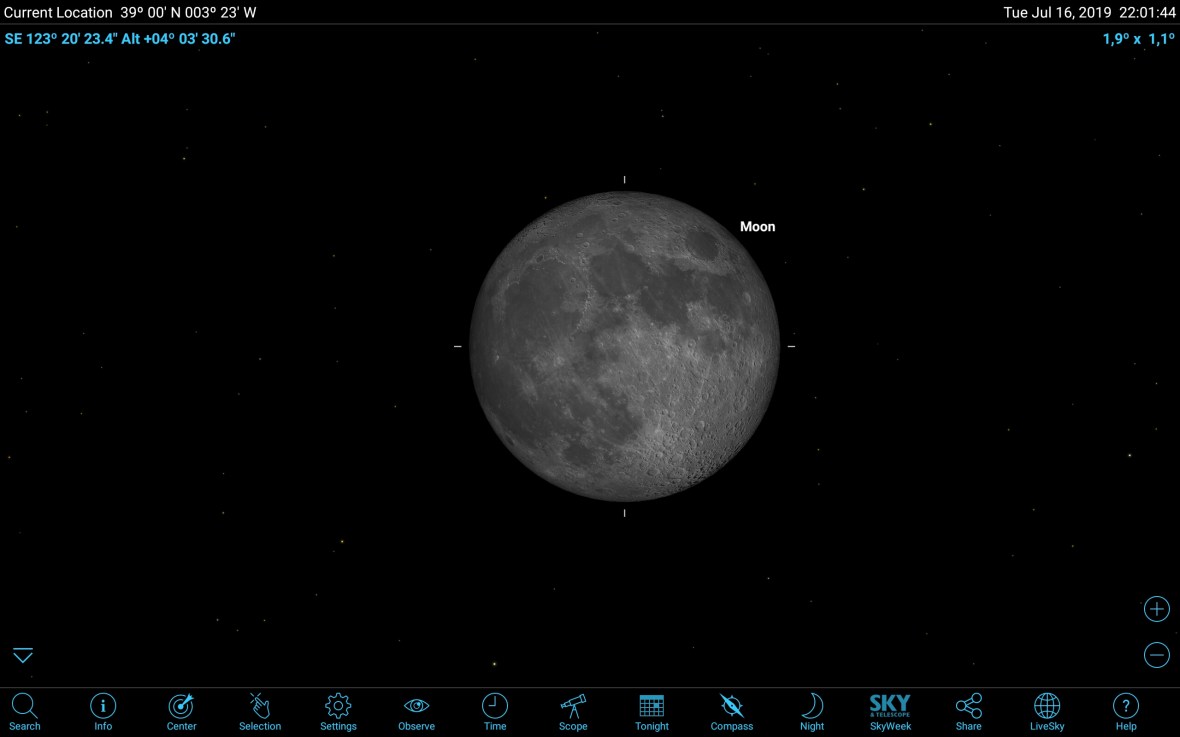Open the Observe eye menu

(x=416, y=711)
